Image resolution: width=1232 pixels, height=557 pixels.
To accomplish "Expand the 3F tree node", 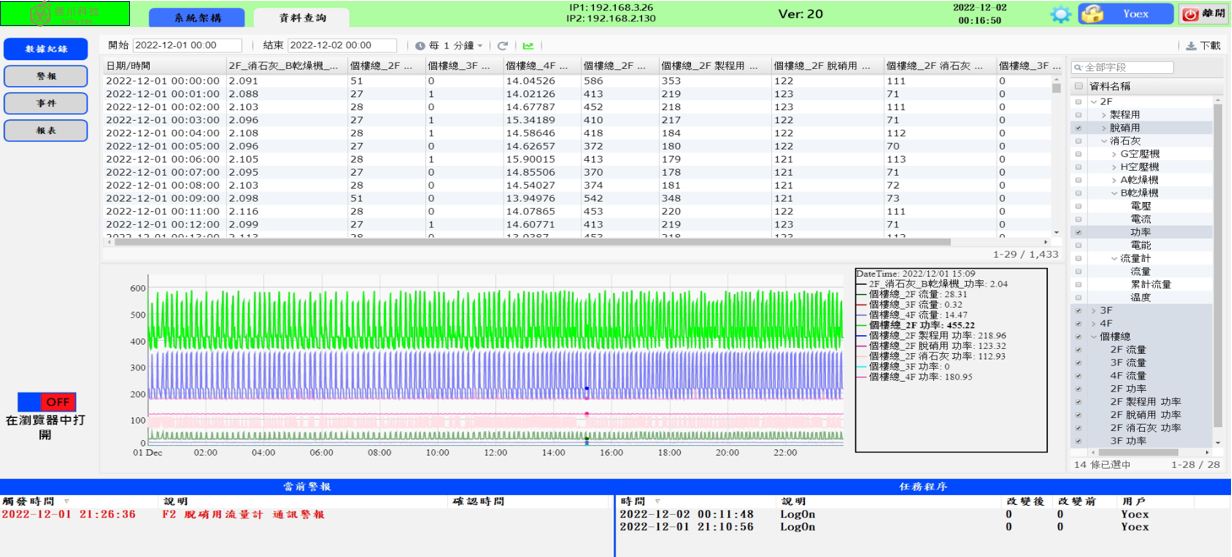I will [1093, 310].
